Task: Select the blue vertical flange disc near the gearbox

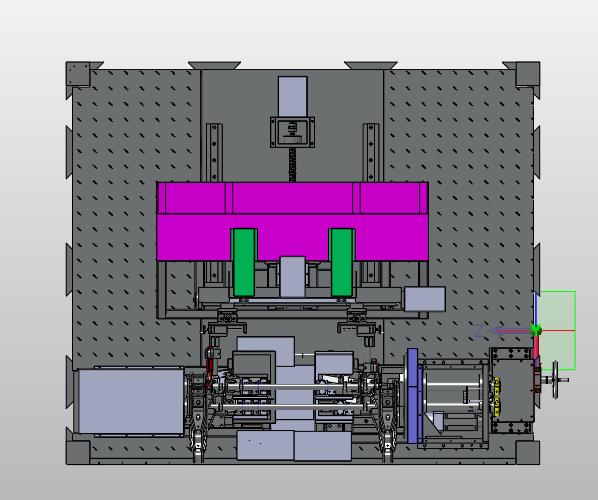Action: tap(413, 395)
